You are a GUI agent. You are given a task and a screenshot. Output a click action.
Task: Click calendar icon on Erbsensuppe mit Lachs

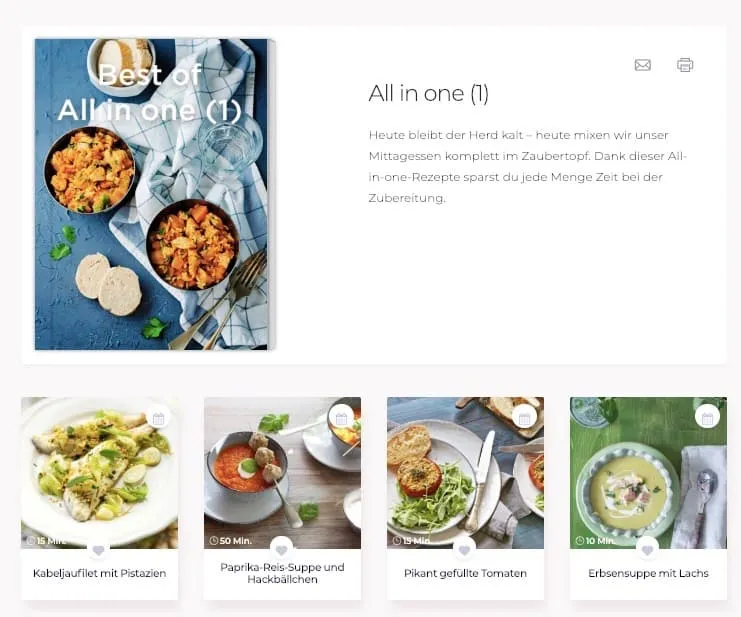tap(707, 419)
